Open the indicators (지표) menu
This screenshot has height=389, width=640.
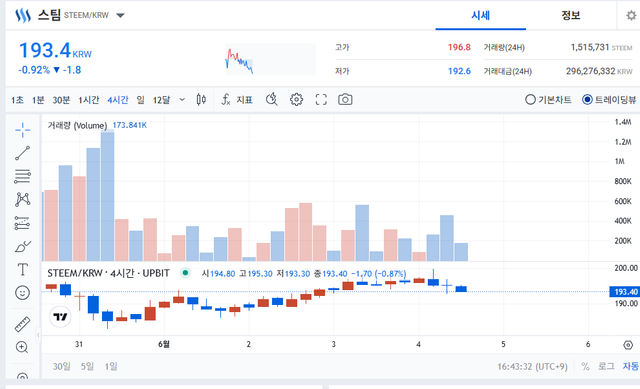tap(237, 100)
